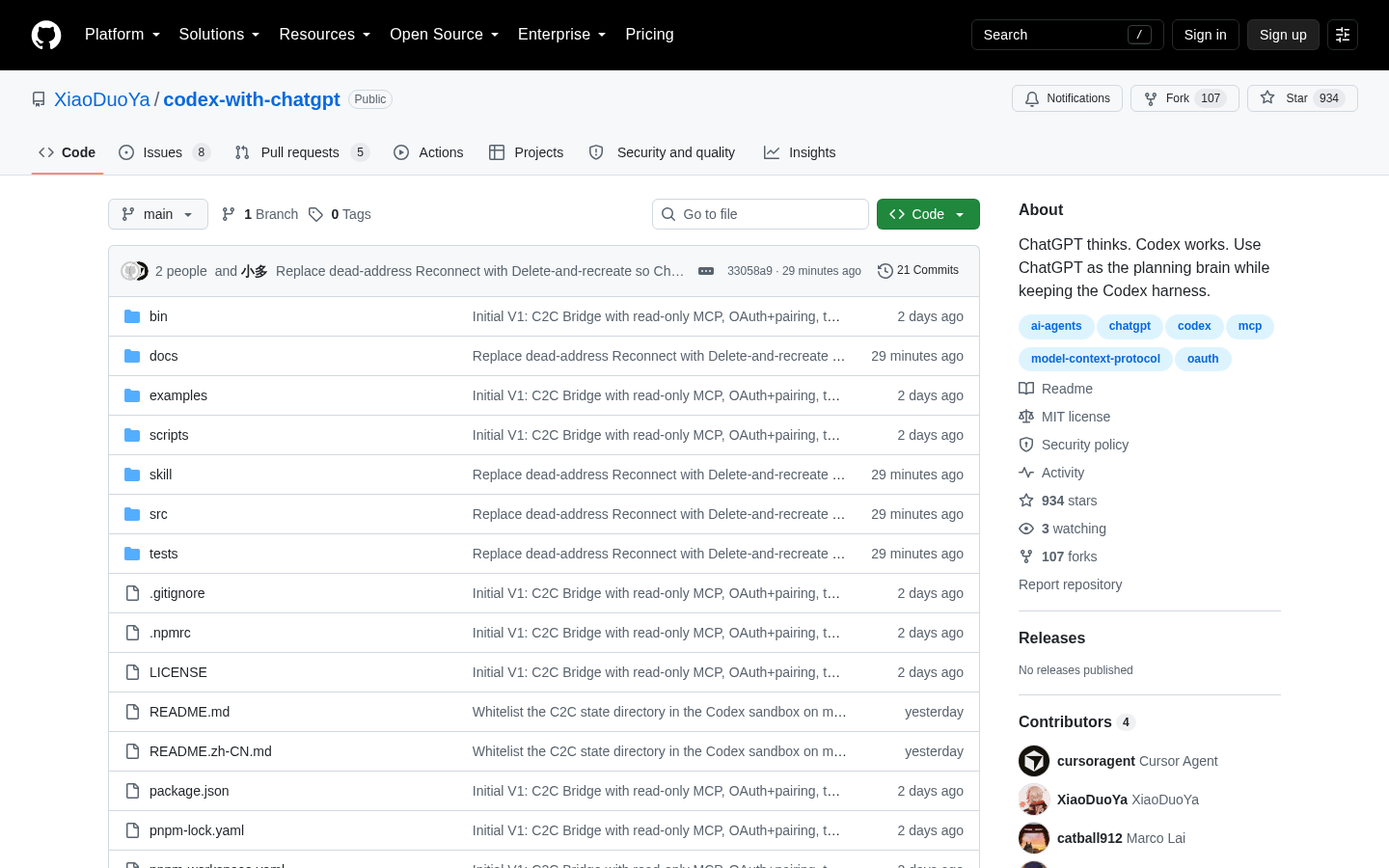Expand the Platform menu
Screen dimensions: 1389x868
pos(123,35)
